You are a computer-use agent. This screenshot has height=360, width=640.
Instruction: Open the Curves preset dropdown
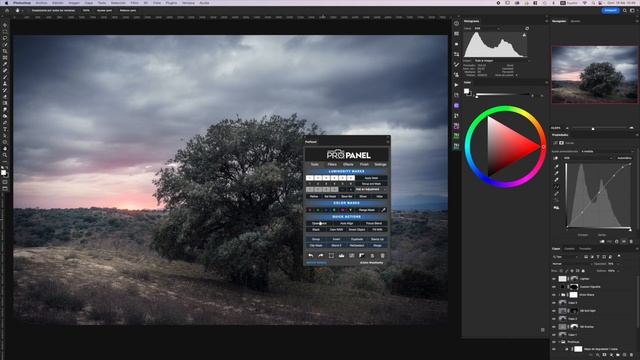pos(607,151)
